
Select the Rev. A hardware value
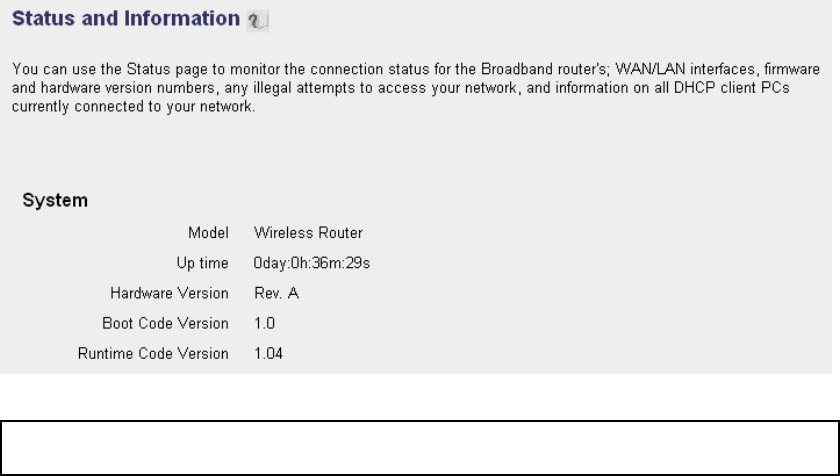click(276, 293)
